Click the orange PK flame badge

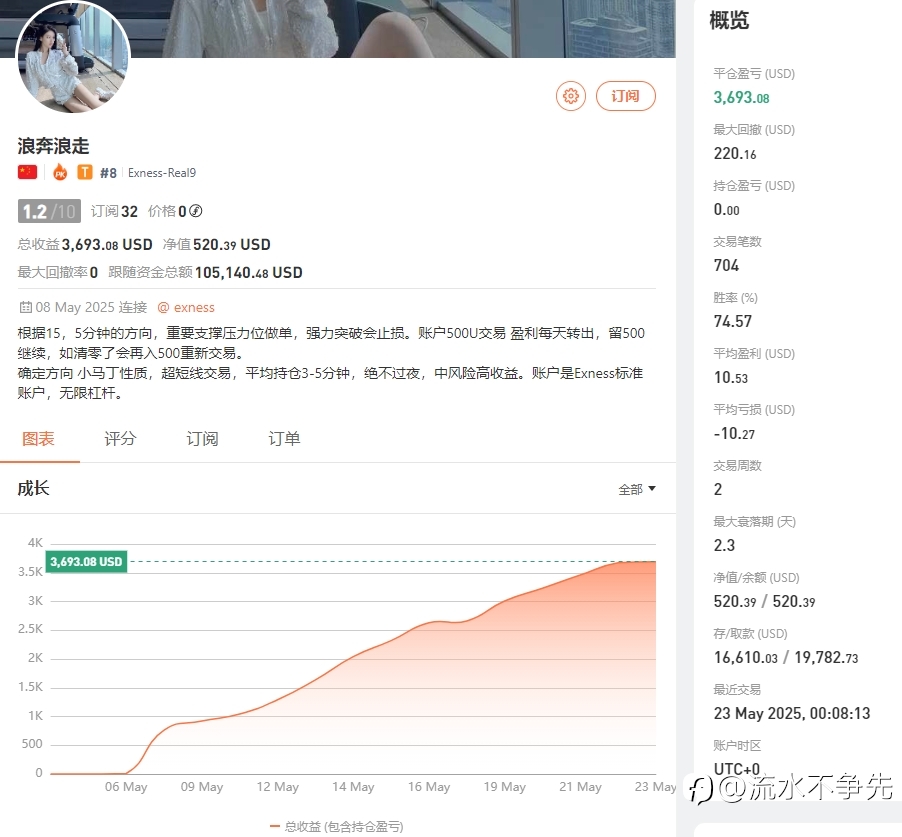coord(60,172)
